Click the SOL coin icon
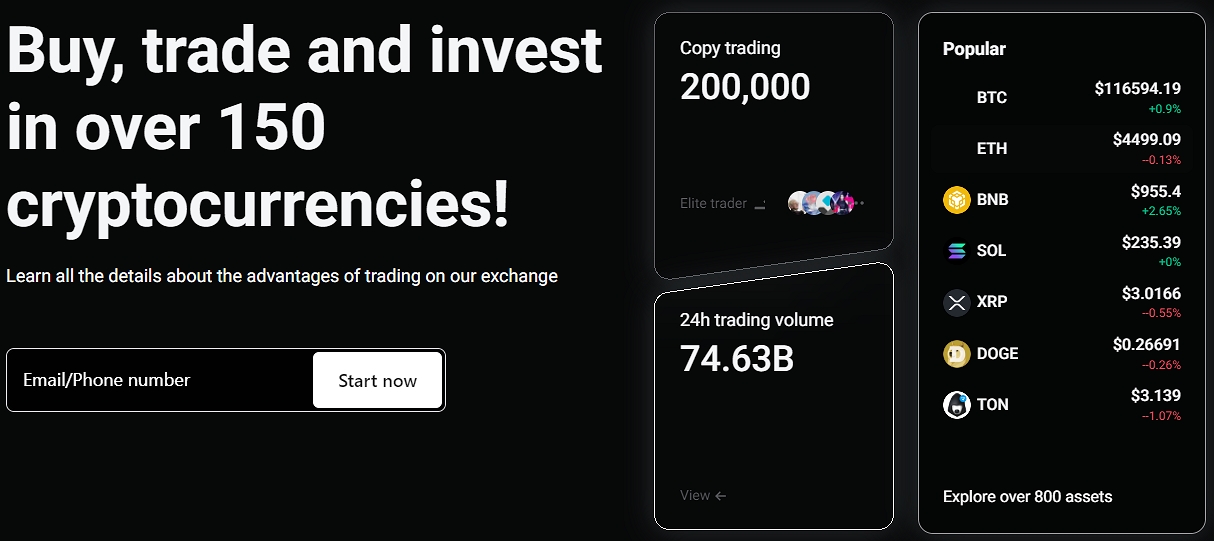Viewport: 1214px width, 541px height. click(x=957, y=251)
